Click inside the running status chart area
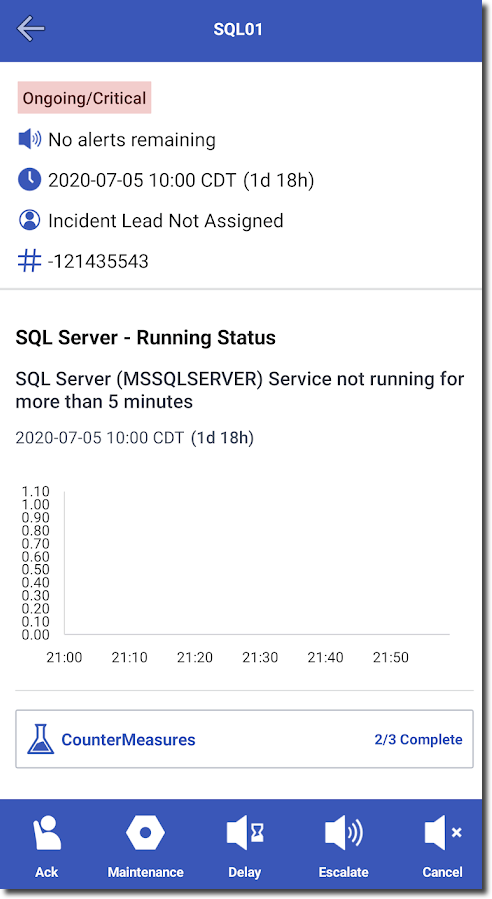This screenshot has height=899, width=492. tap(257, 563)
